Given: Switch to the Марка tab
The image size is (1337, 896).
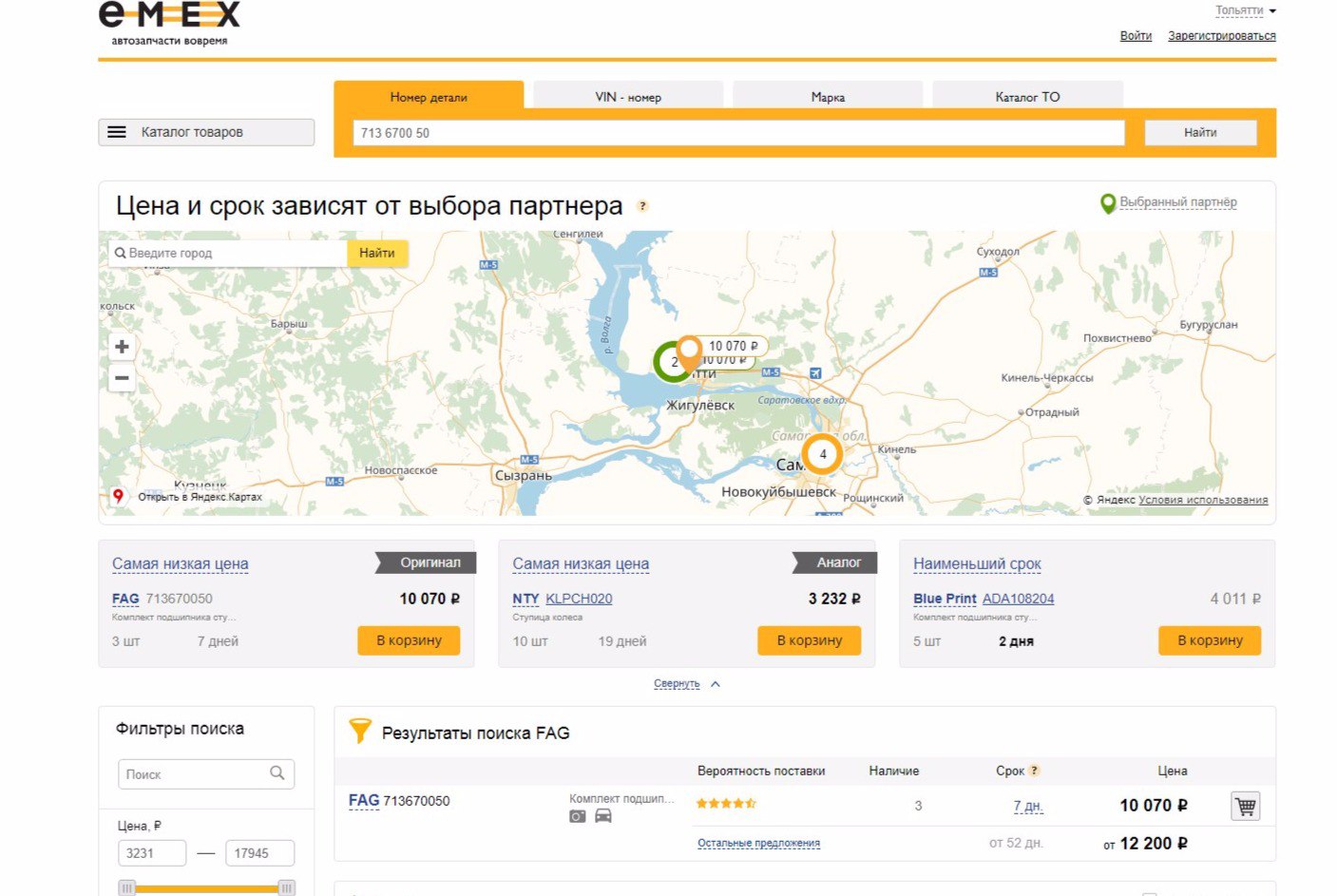Looking at the screenshot, I should 828,96.
